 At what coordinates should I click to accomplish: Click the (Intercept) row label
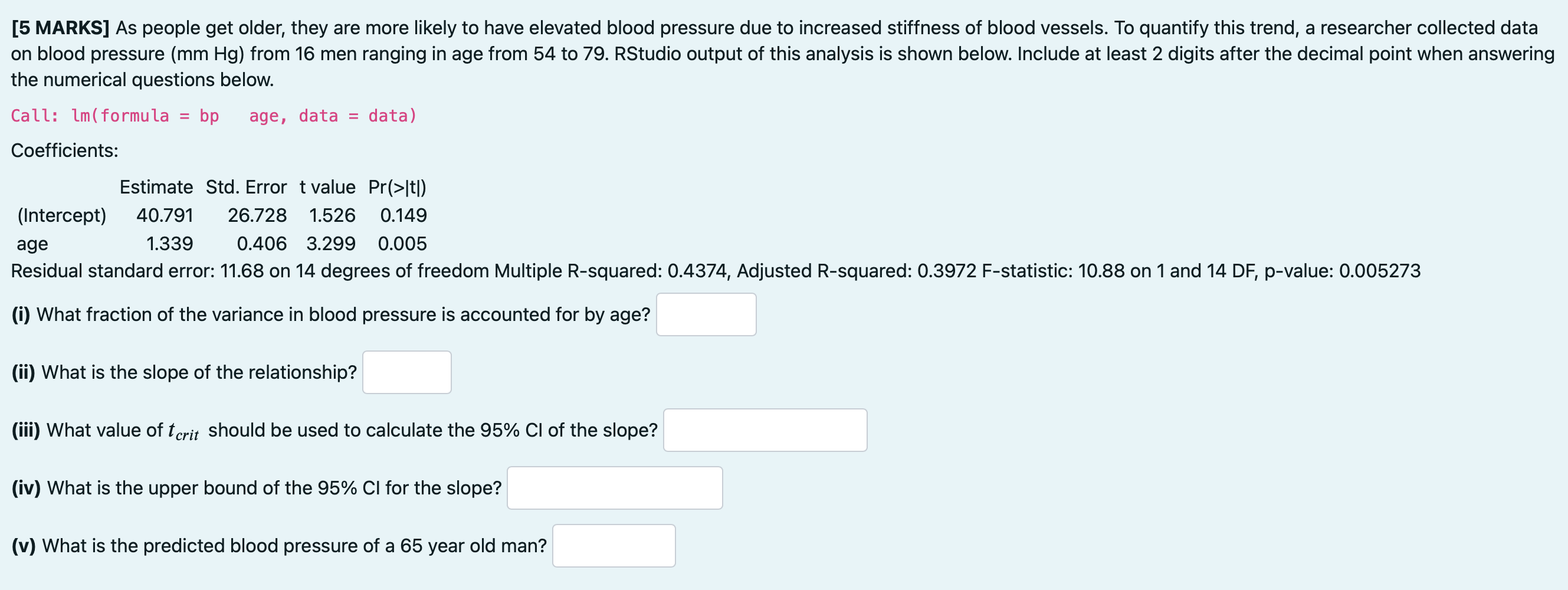tap(61, 215)
